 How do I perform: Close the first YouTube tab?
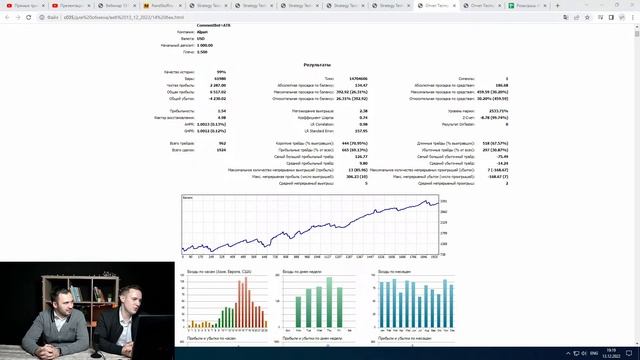[x=43, y=6]
